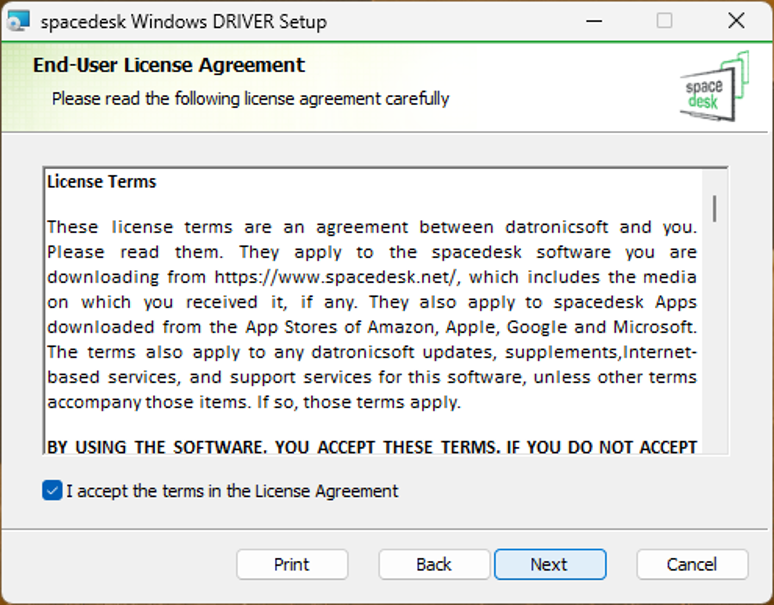Click the "License Terms" heading
This screenshot has width=774, height=605.
point(102,182)
